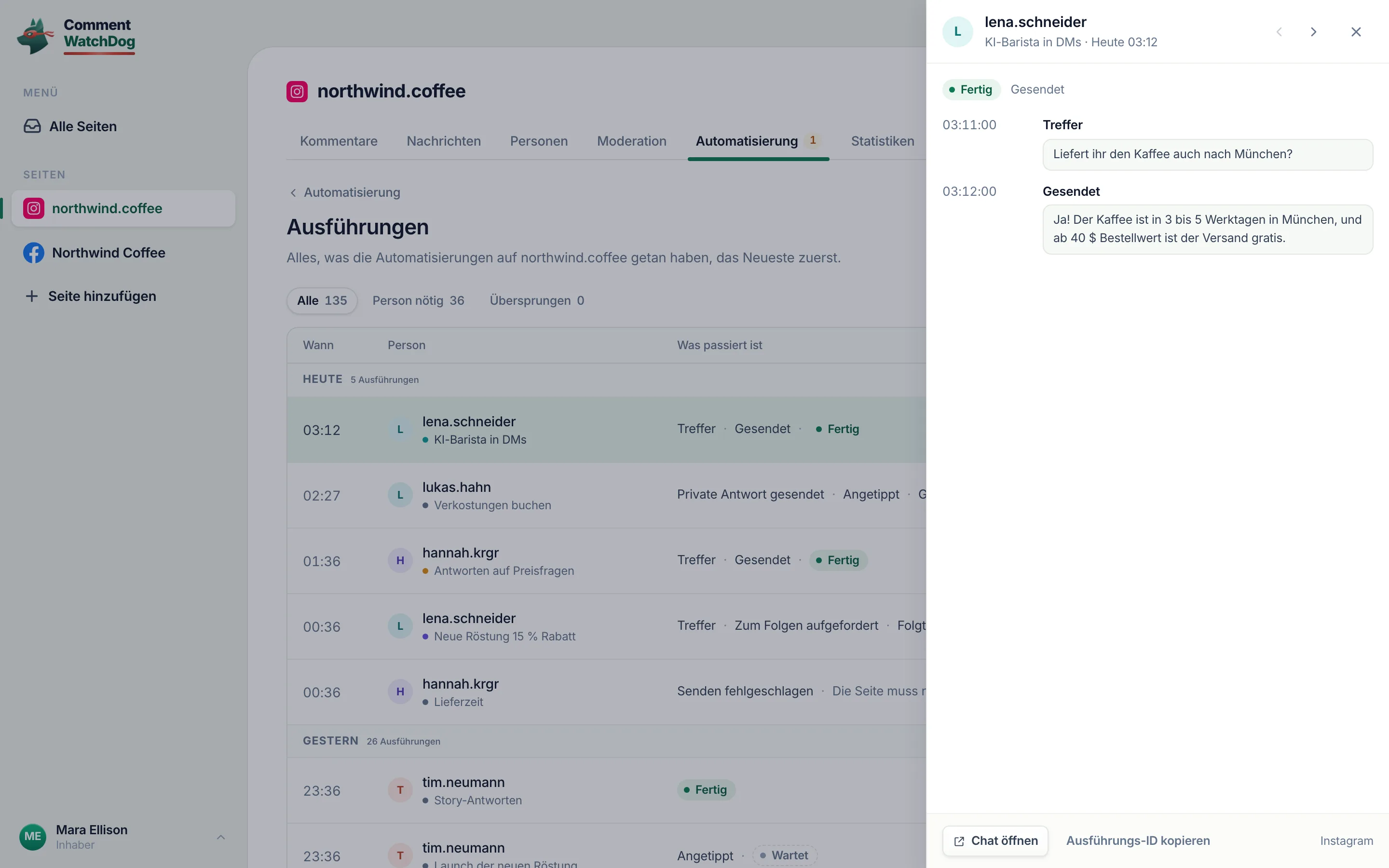Open lena.schneider 03:12 execution row
1389x868 pixels.
coord(606,430)
